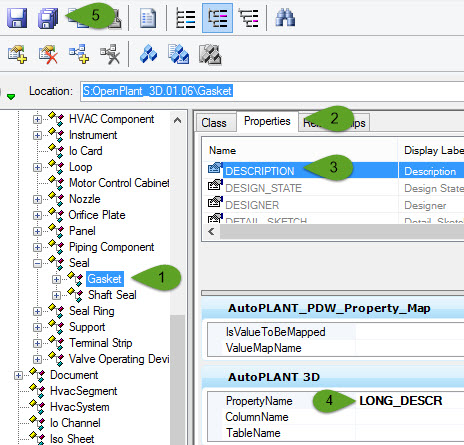Click the Valve Operating Device class icon
464x445 pixels.
coord(56,359)
